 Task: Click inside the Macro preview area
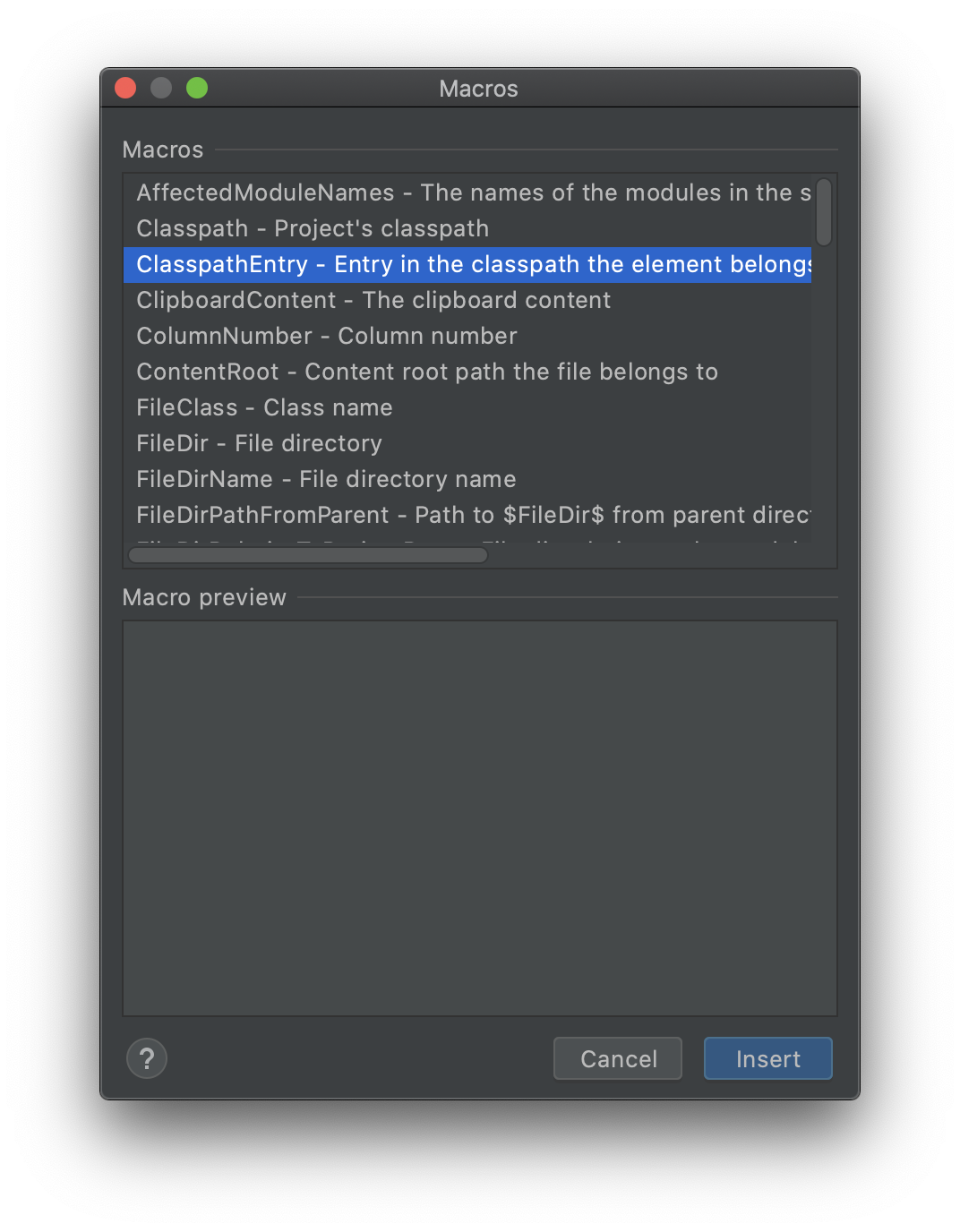480,818
